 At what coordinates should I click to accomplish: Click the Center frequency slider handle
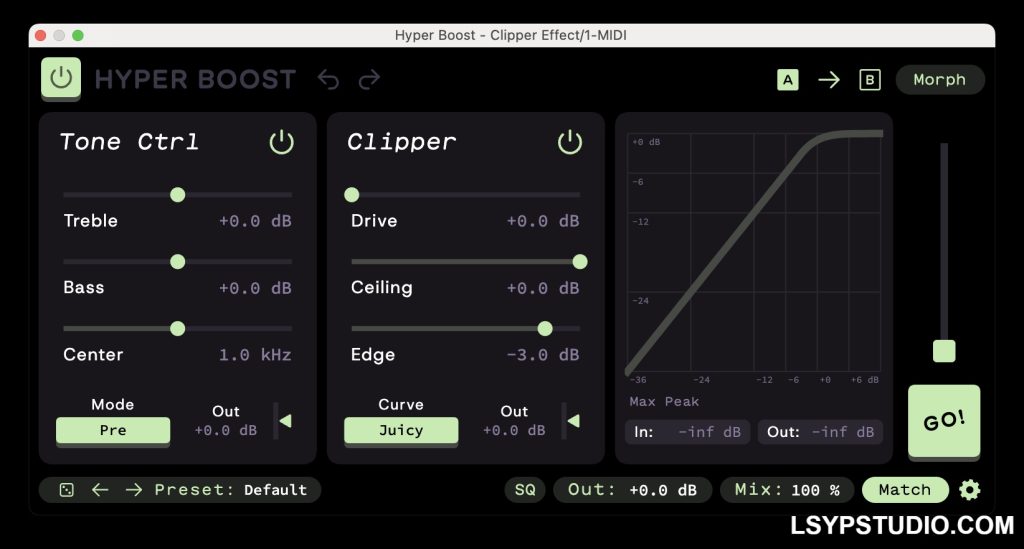point(178,328)
